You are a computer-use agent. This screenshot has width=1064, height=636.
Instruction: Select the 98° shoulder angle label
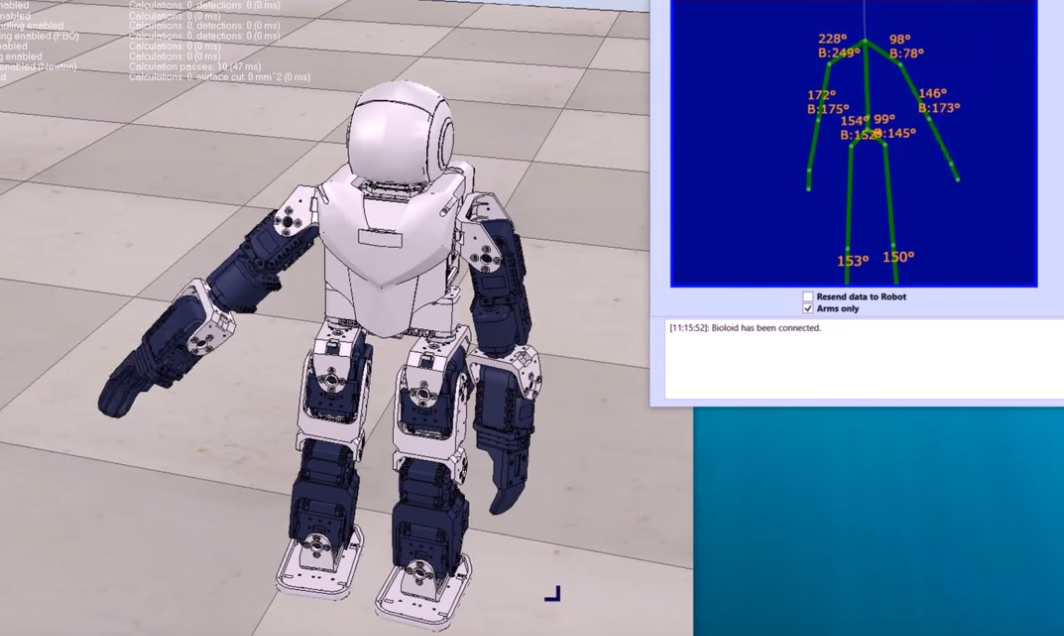click(x=902, y=40)
